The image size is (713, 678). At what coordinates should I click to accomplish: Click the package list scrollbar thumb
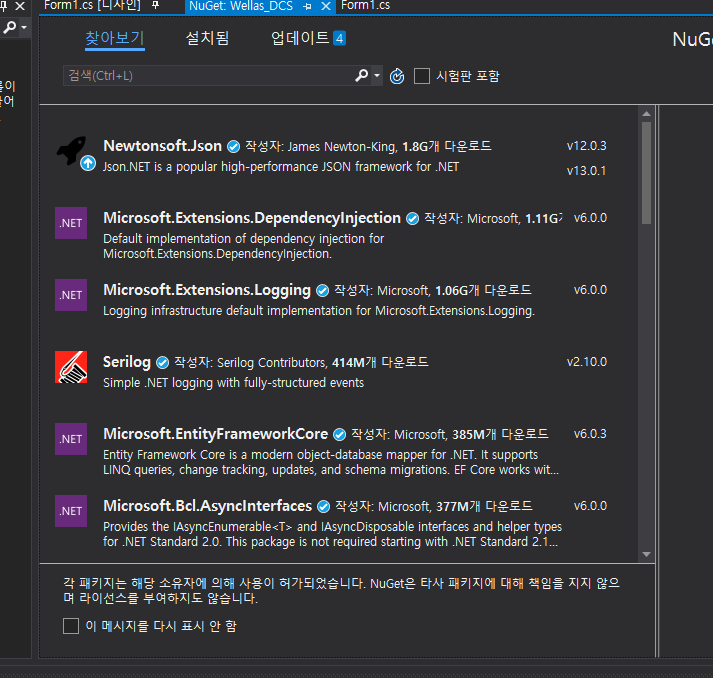coord(646,172)
